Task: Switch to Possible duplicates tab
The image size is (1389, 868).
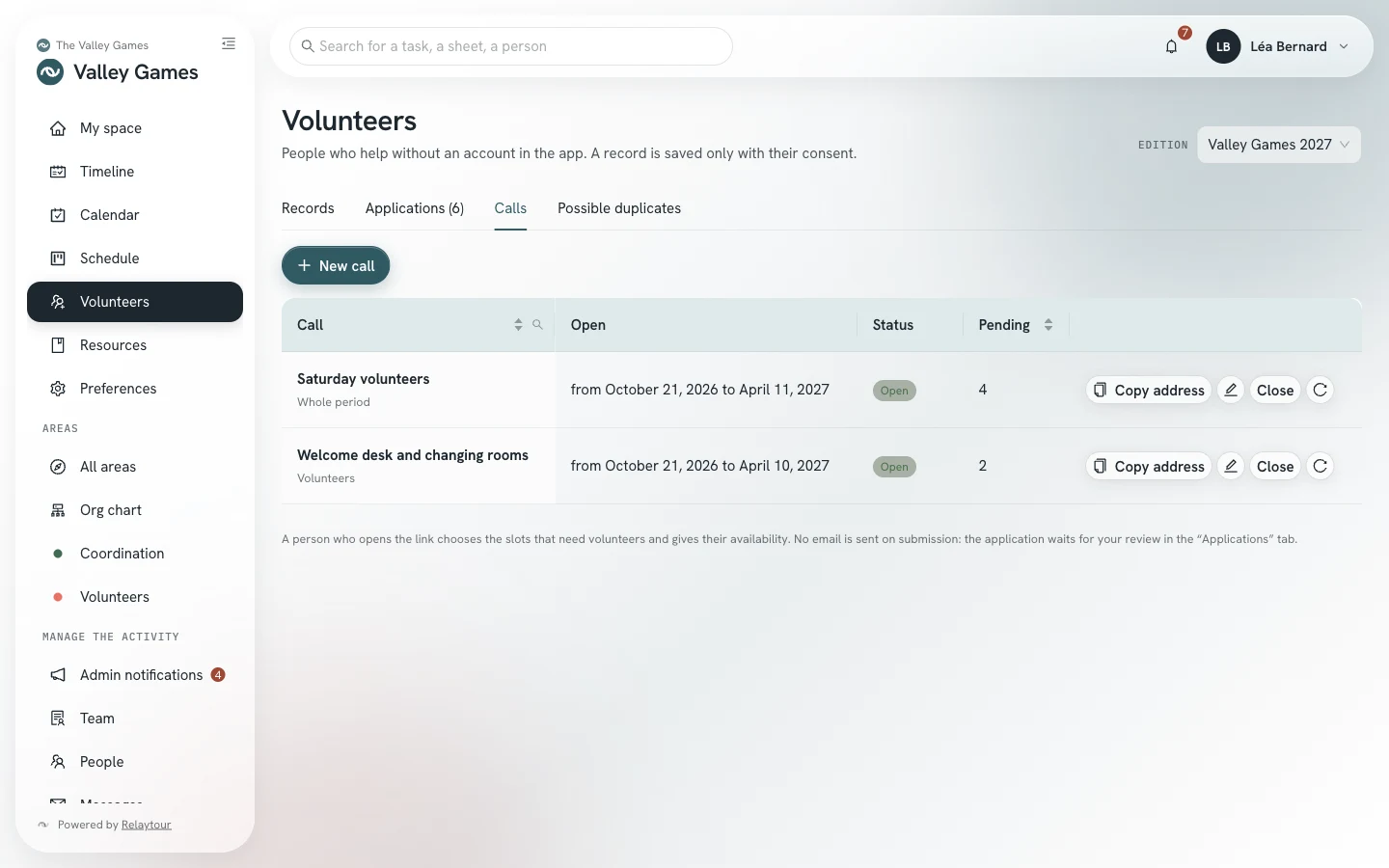Action: (619, 208)
